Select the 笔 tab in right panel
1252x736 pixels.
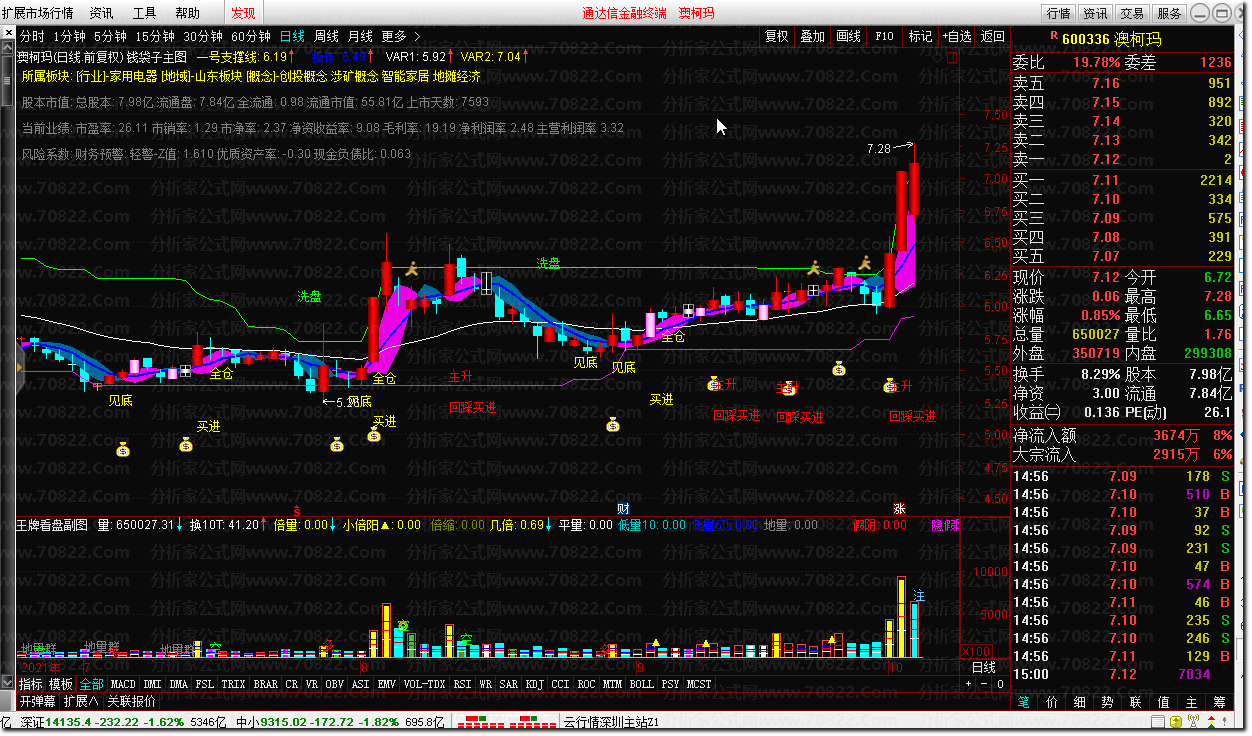pos(1023,702)
